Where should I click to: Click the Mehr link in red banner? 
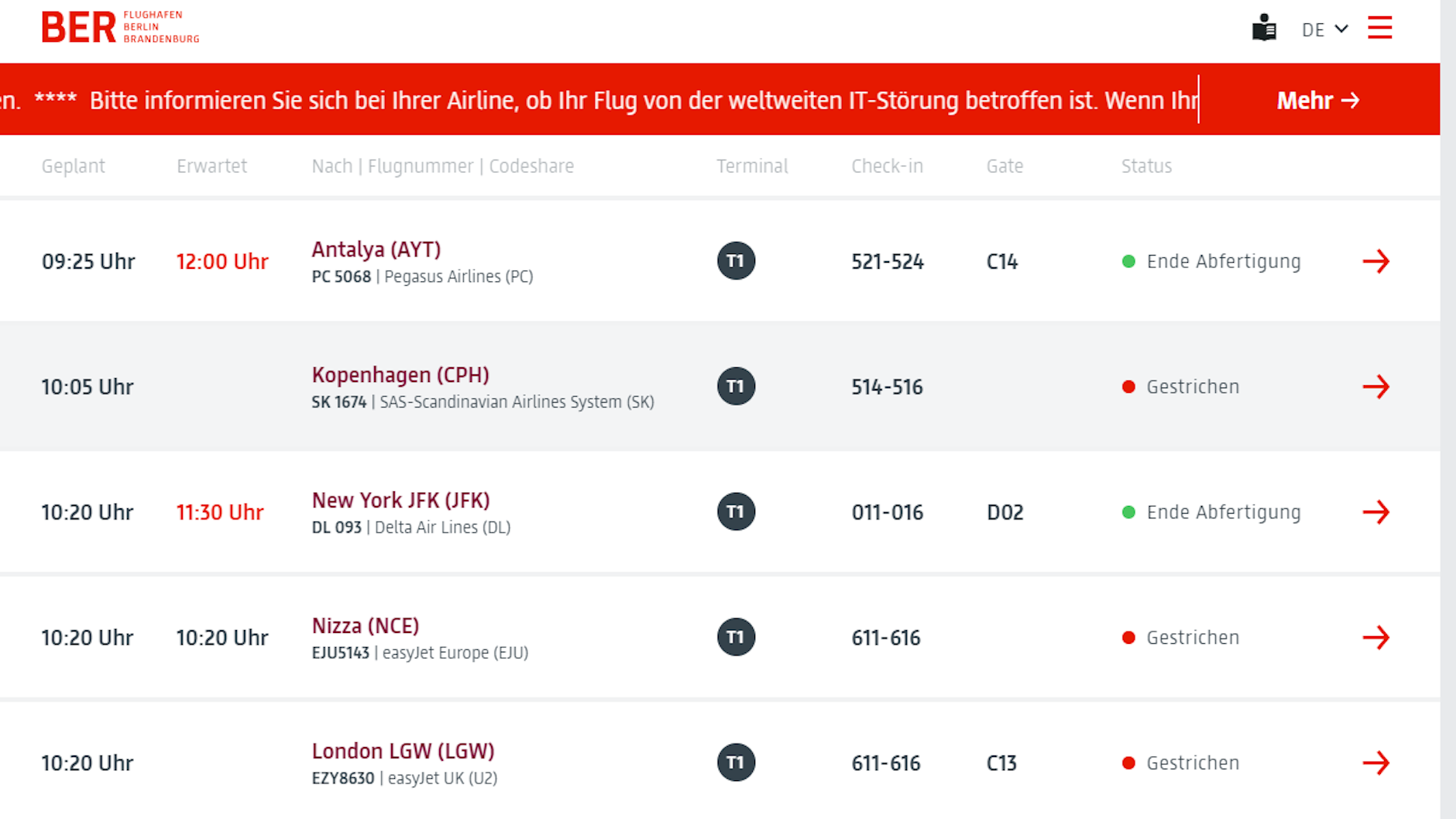[1317, 101]
